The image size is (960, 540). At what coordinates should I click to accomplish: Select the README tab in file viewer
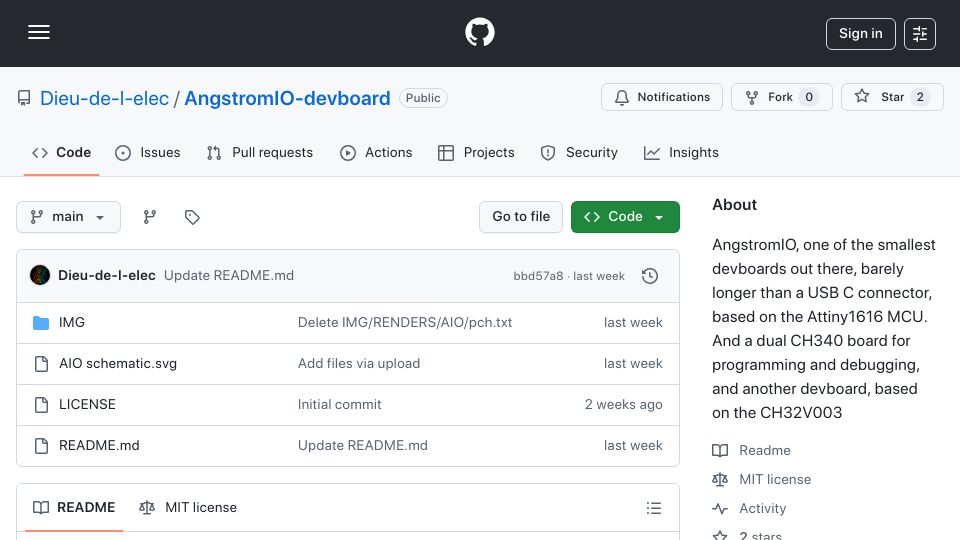tap(74, 508)
